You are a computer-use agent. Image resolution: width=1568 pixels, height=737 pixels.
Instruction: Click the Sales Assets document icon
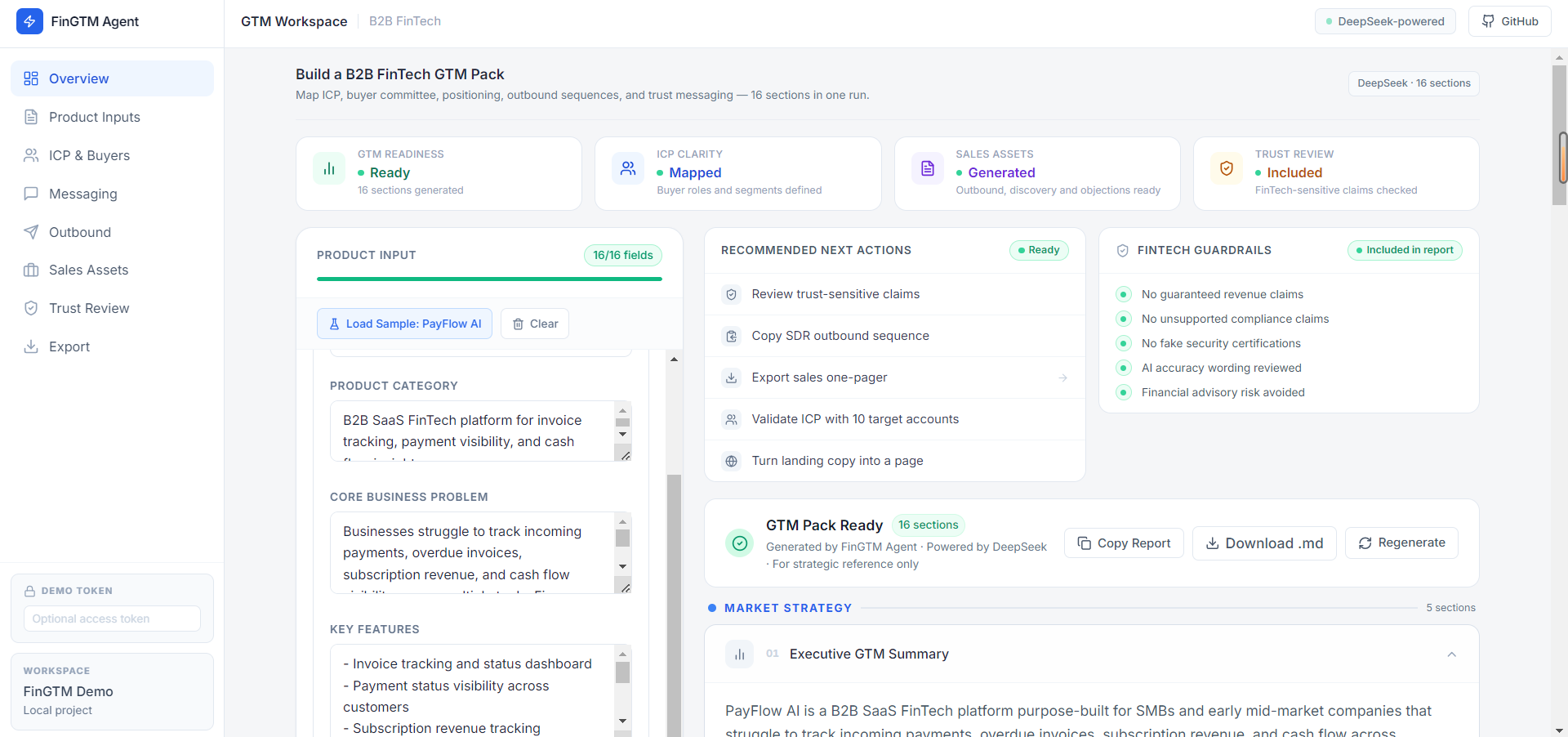click(928, 169)
